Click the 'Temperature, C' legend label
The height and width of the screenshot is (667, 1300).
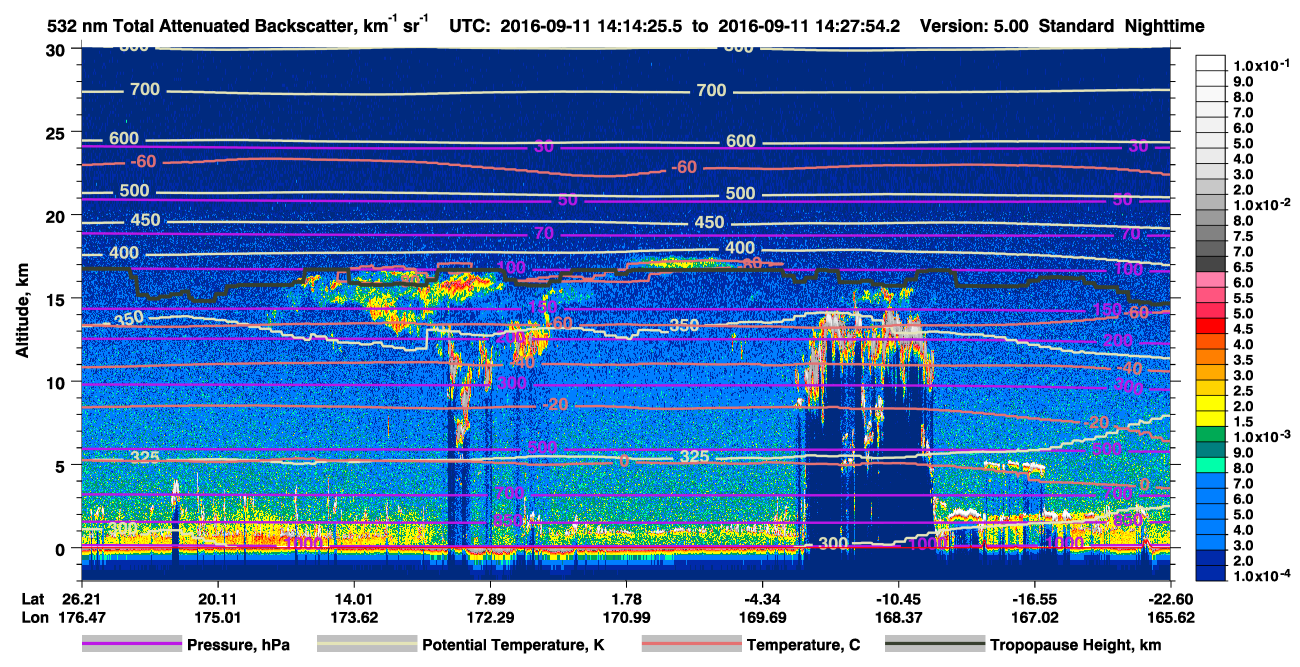tap(804, 645)
